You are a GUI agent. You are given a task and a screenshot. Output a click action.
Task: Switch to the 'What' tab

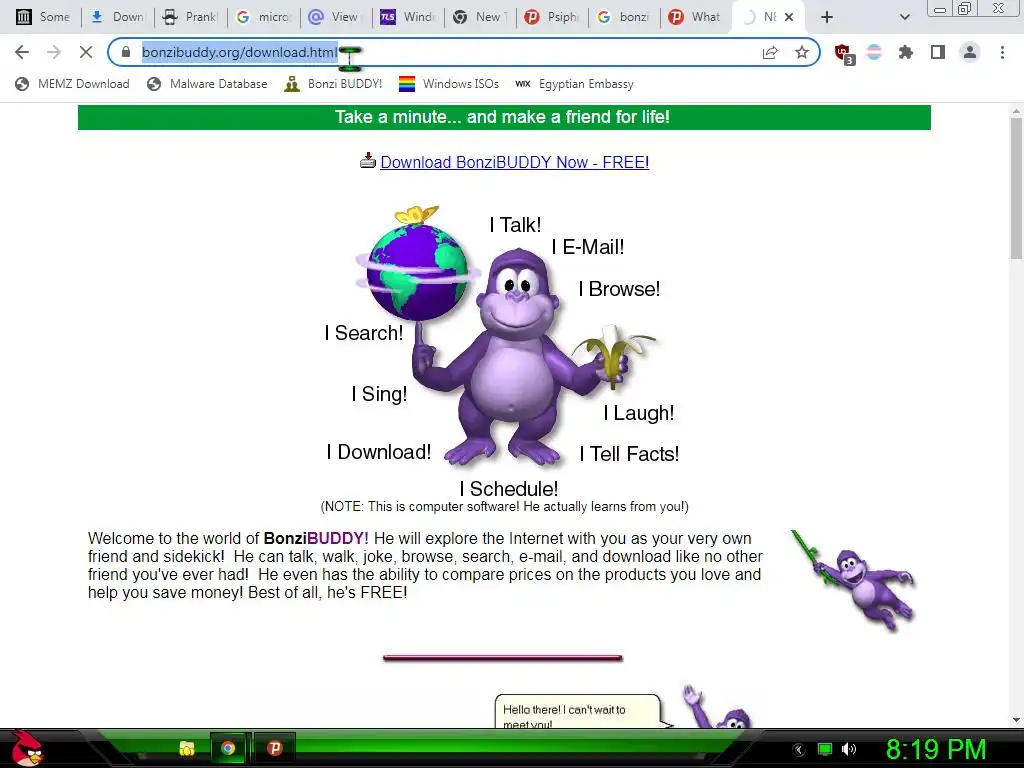696,17
